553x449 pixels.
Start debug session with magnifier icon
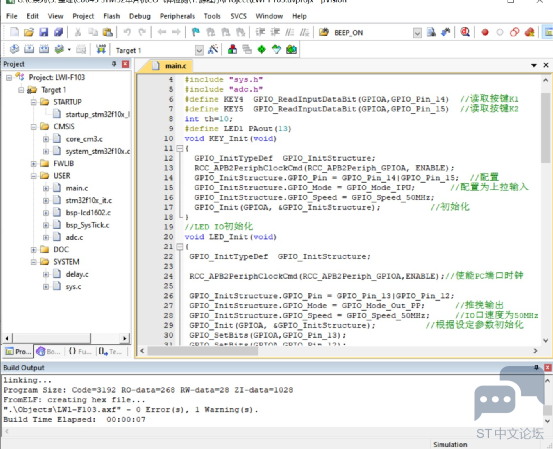coord(465,32)
